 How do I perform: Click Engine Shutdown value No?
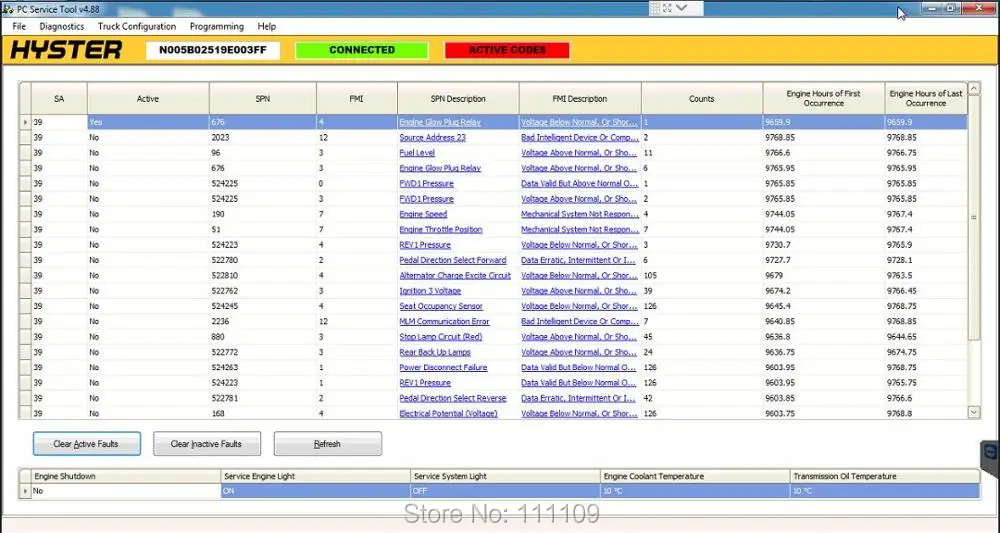(x=126, y=491)
